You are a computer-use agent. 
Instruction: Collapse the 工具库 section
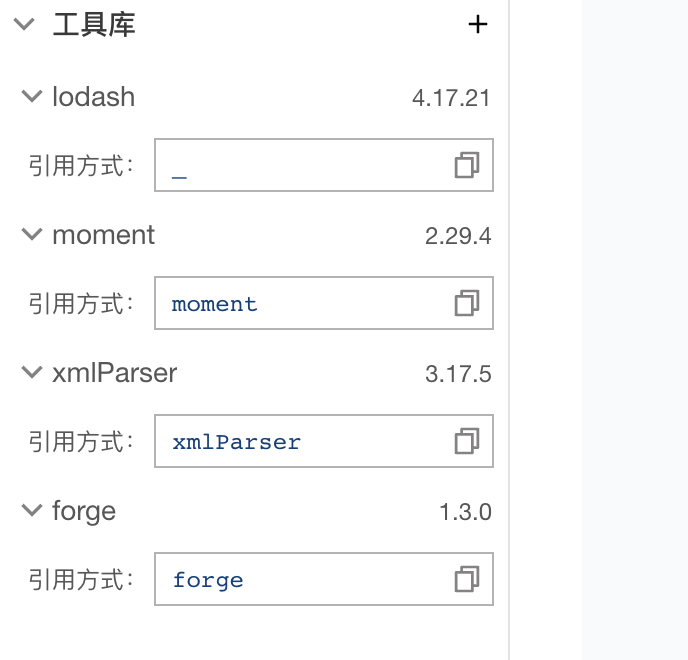(24, 24)
